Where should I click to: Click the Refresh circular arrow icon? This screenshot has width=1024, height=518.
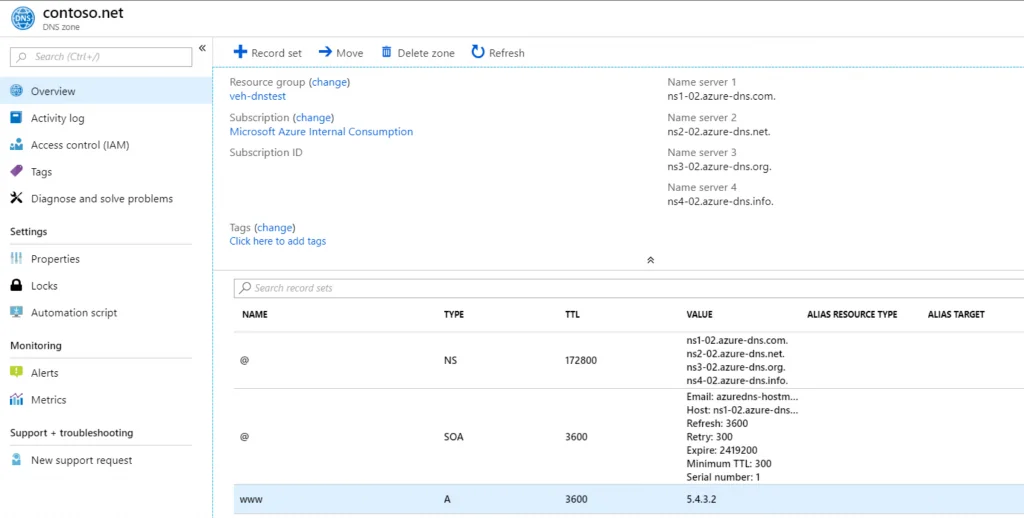(478, 52)
